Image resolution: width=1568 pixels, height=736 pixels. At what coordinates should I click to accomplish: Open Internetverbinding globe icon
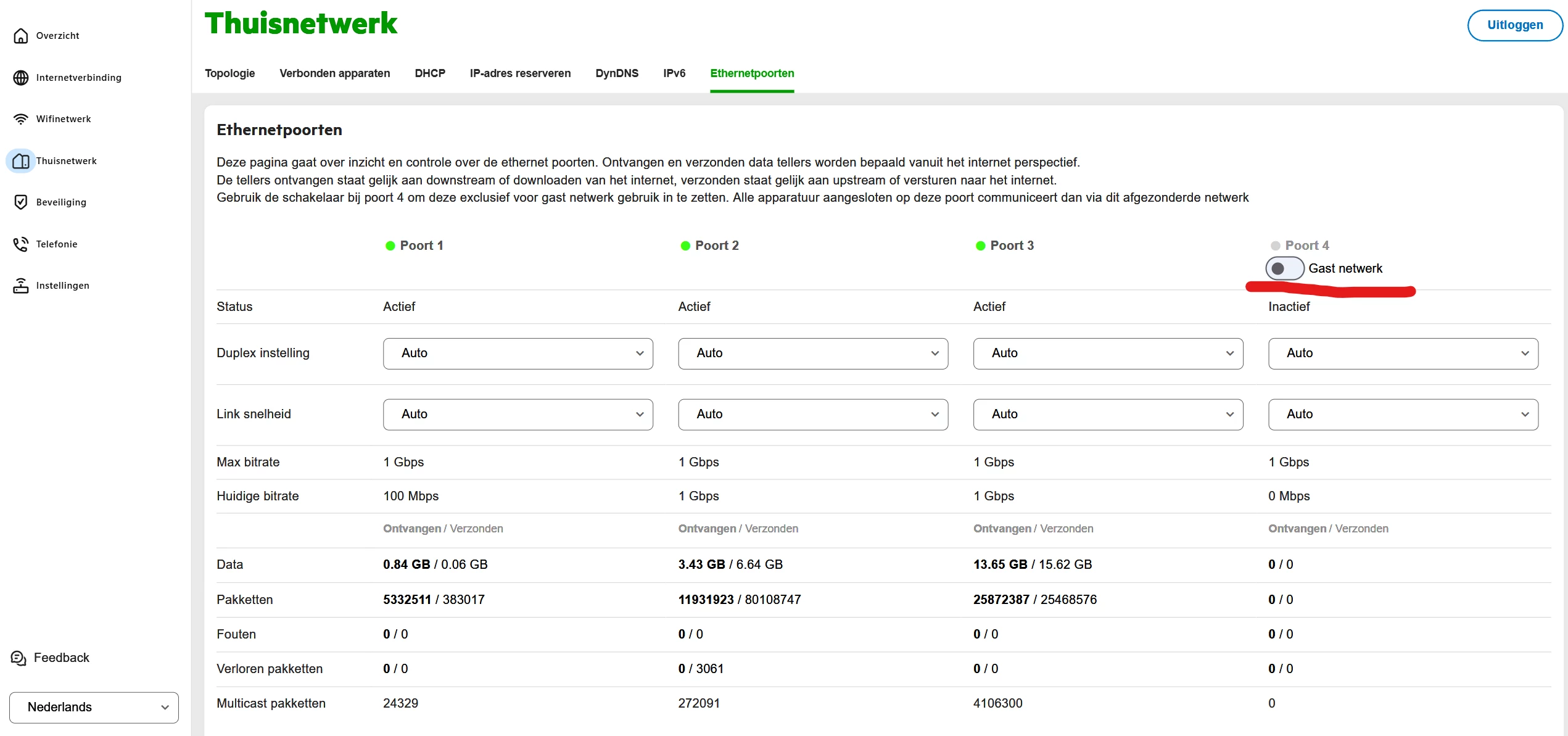point(20,78)
